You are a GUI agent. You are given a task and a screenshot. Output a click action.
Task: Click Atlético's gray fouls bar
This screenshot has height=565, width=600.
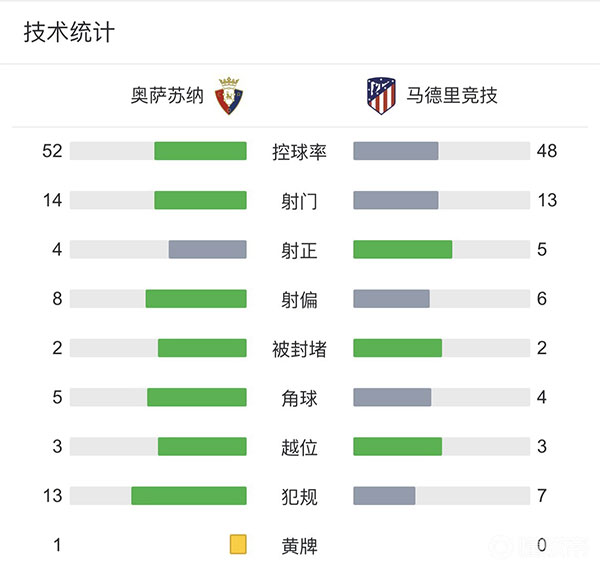[384, 495]
